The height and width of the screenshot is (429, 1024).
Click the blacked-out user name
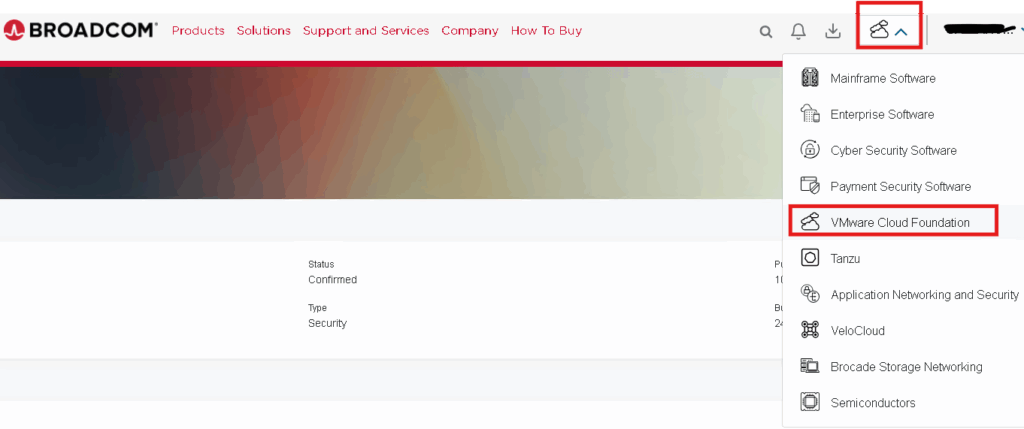[x=978, y=29]
